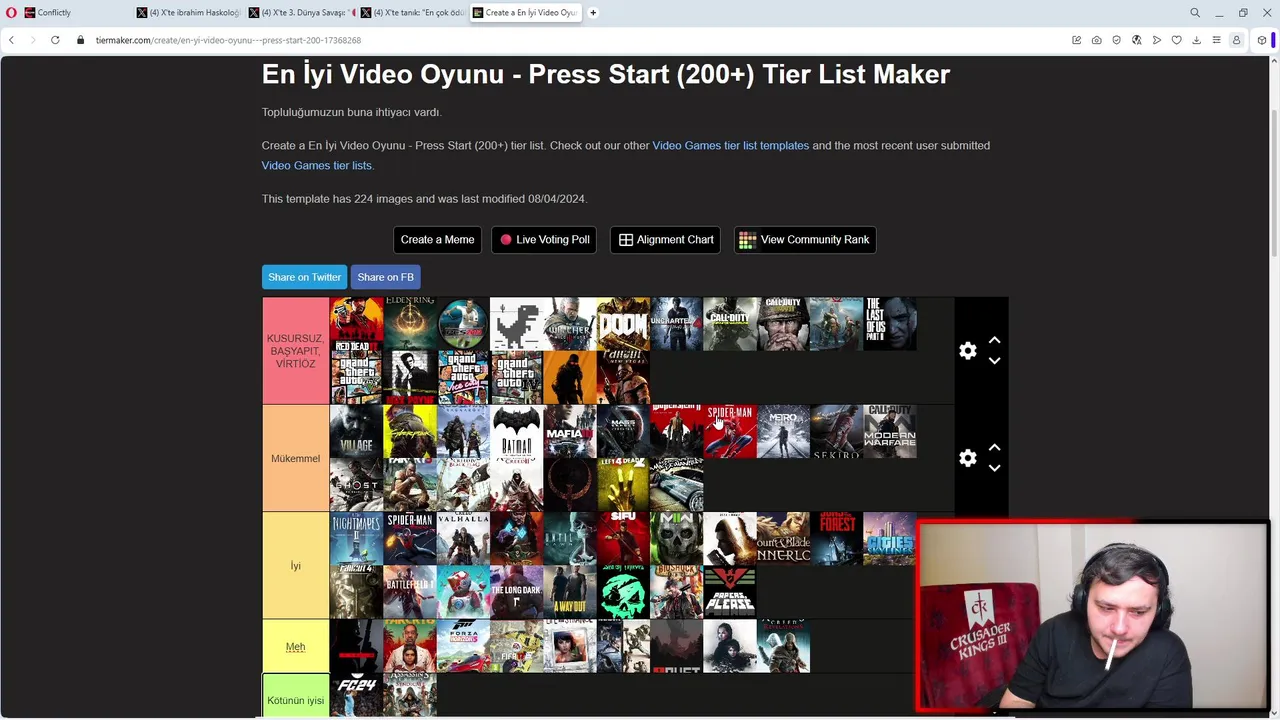The width and height of the screenshot is (1280, 720).
Task: Open the Video Games tier list templates link
Action: tap(730, 146)
